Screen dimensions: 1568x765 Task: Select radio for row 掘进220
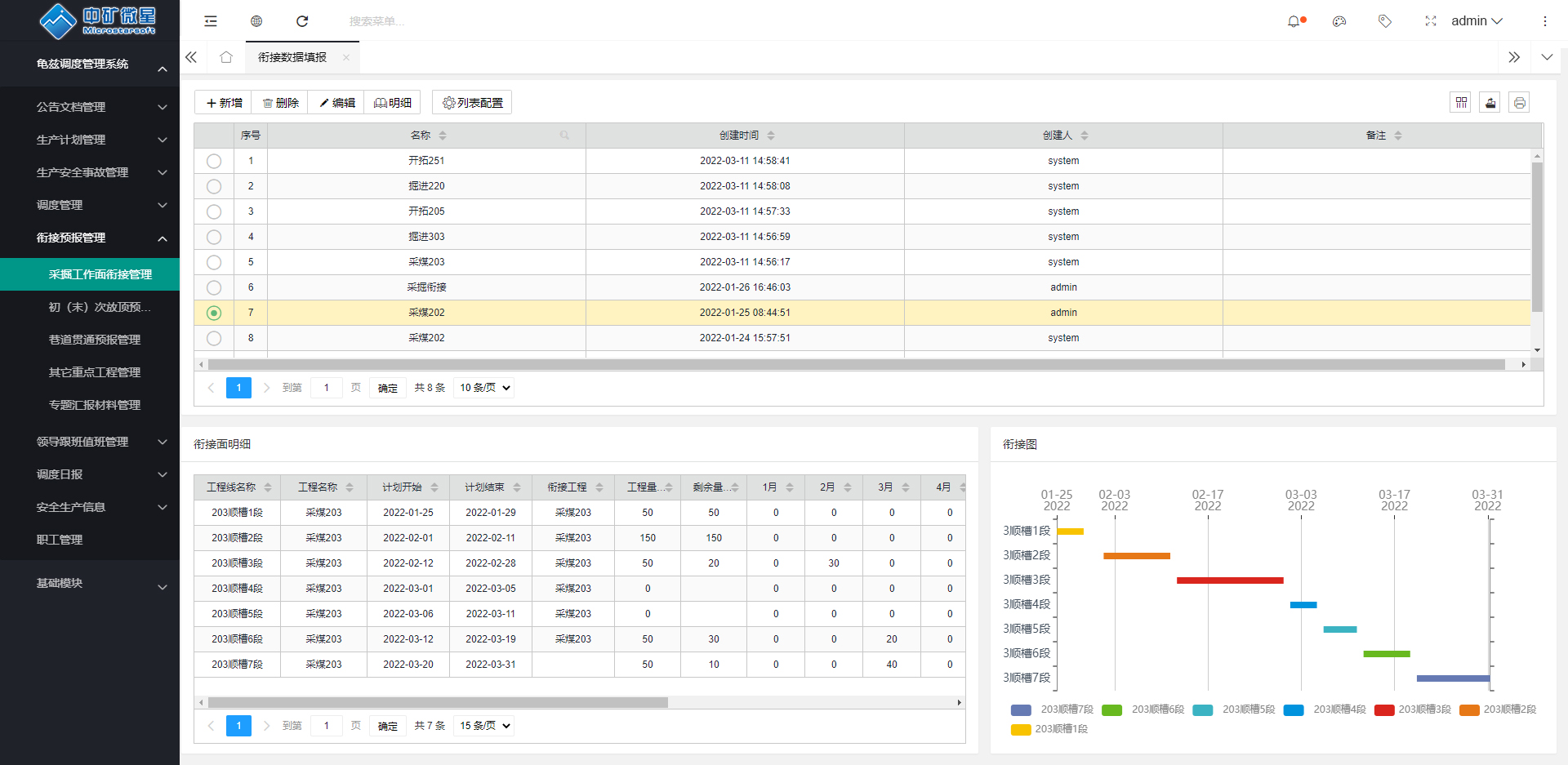[x=214, y=186]
